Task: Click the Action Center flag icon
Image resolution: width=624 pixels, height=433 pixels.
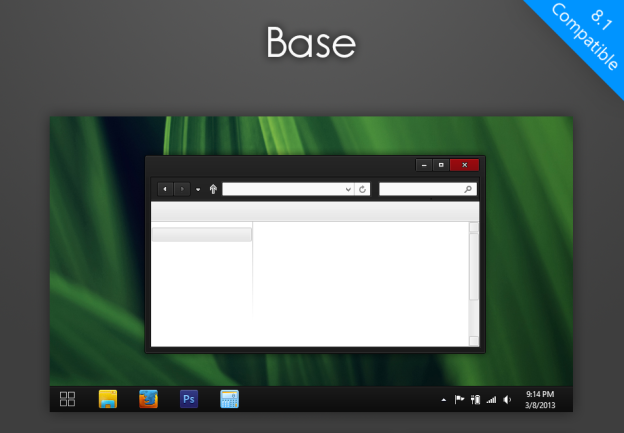Action: coord(459,400)
